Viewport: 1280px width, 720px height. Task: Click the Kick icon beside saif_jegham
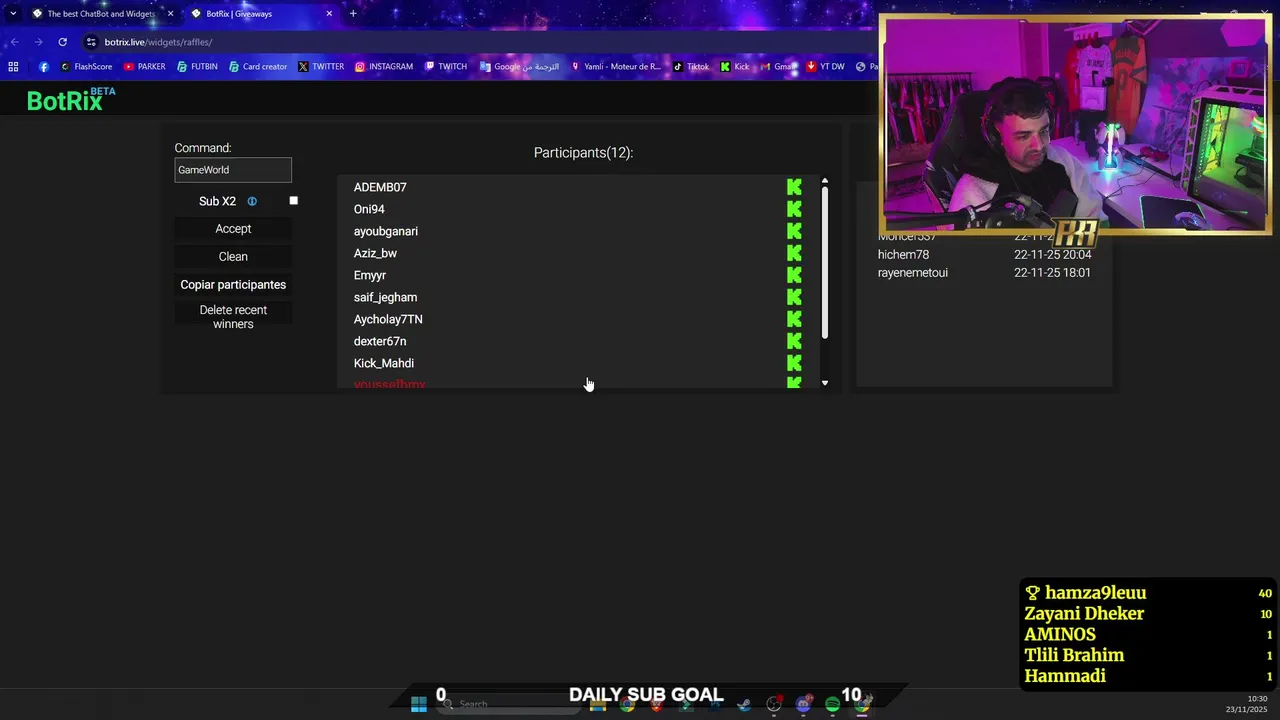click(794, 297)
